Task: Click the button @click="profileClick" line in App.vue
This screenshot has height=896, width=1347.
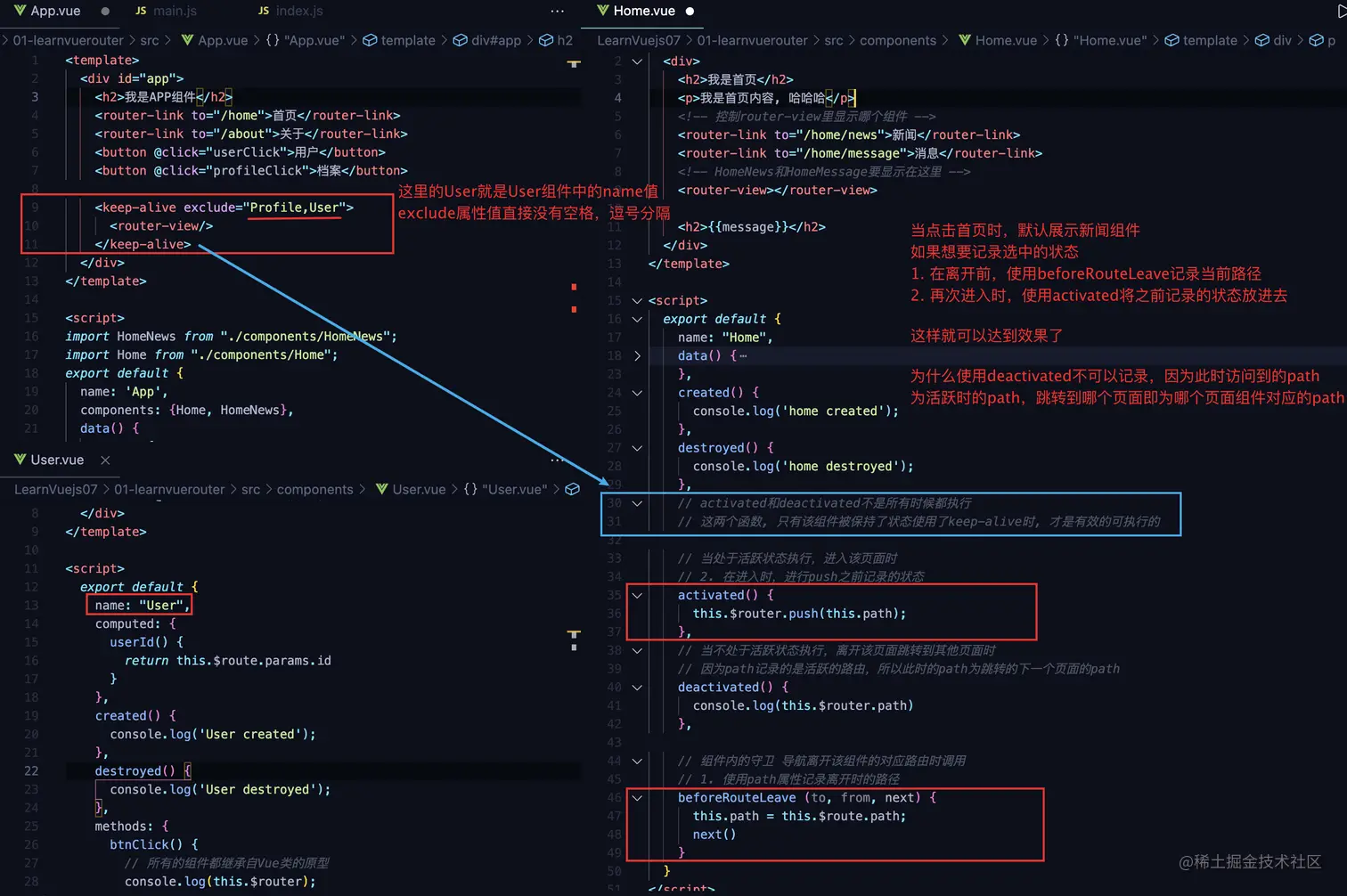Action: [251, 171]
